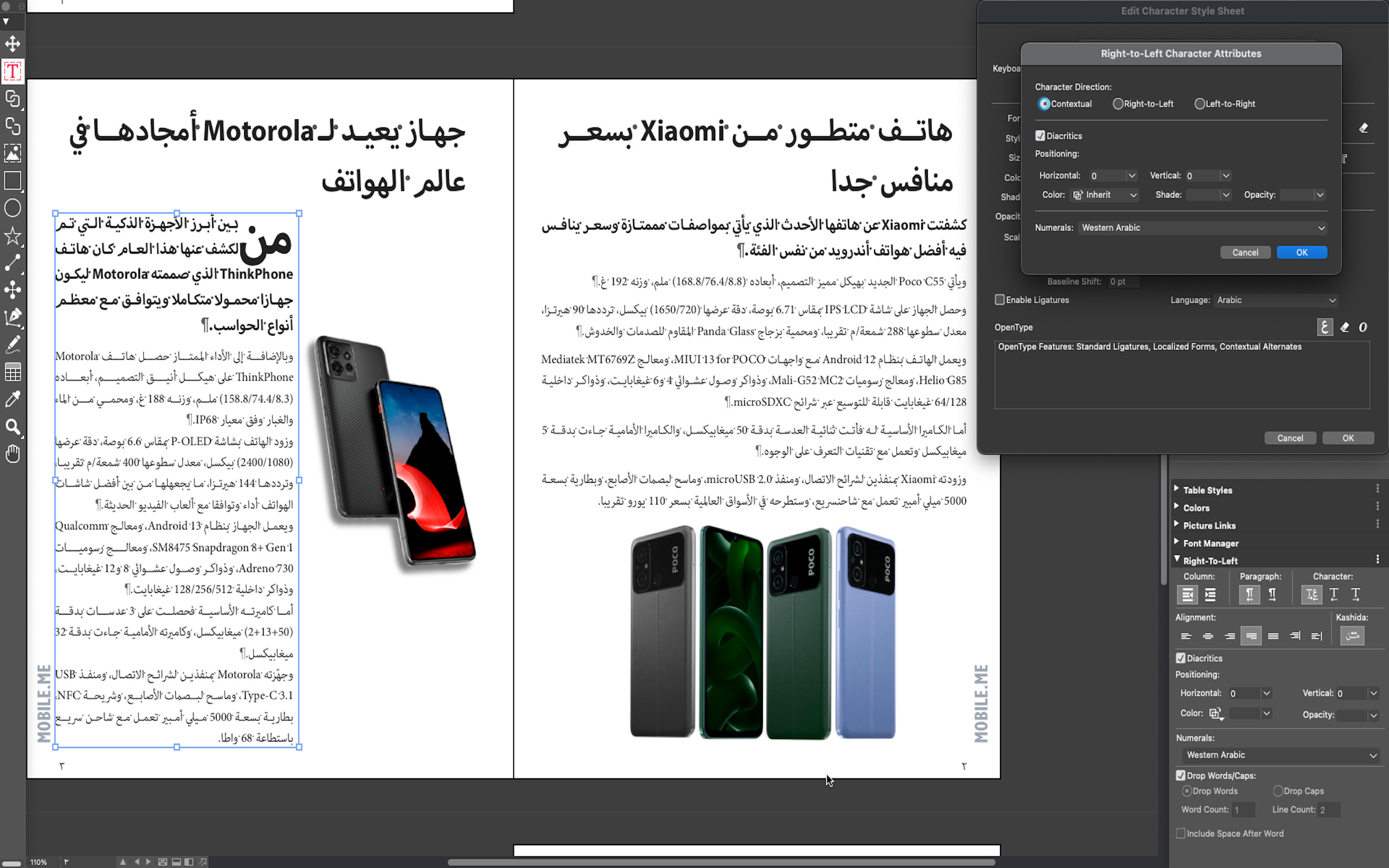Image resolution: width=1389 pixels, height=868 pixels.
Task: Select the Eyedropper tool
Action: 12,399
